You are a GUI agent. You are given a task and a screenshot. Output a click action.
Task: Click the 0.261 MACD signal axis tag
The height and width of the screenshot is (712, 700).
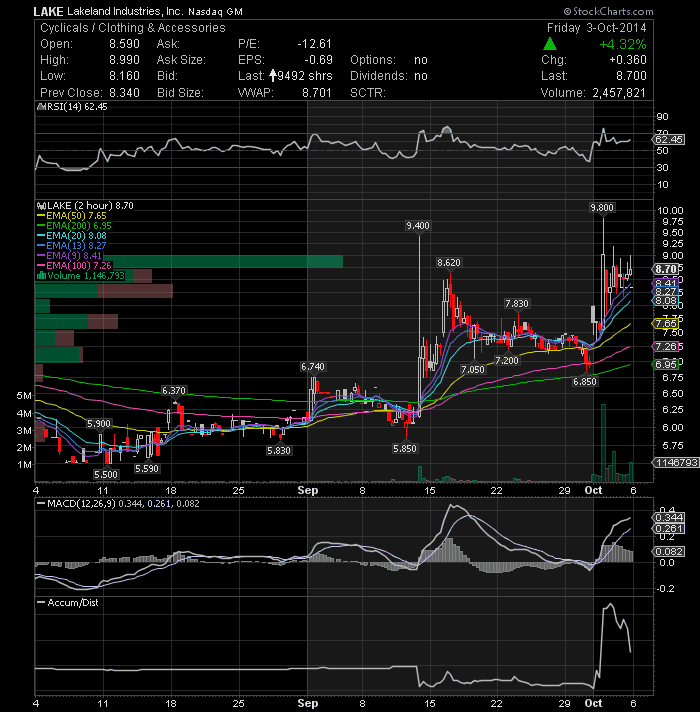[669, 529]
